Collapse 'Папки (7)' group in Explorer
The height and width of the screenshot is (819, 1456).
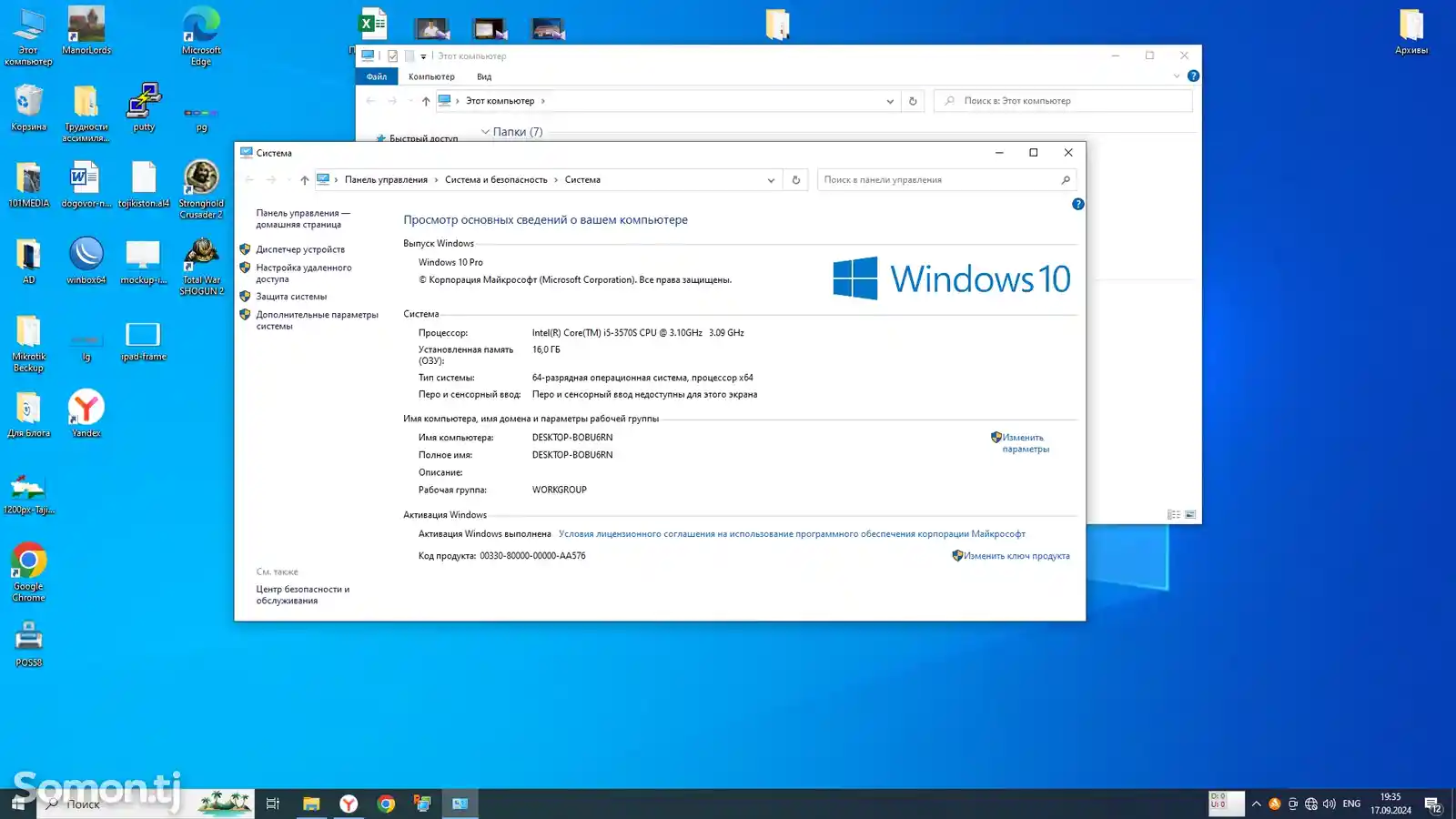click(485, 132)
